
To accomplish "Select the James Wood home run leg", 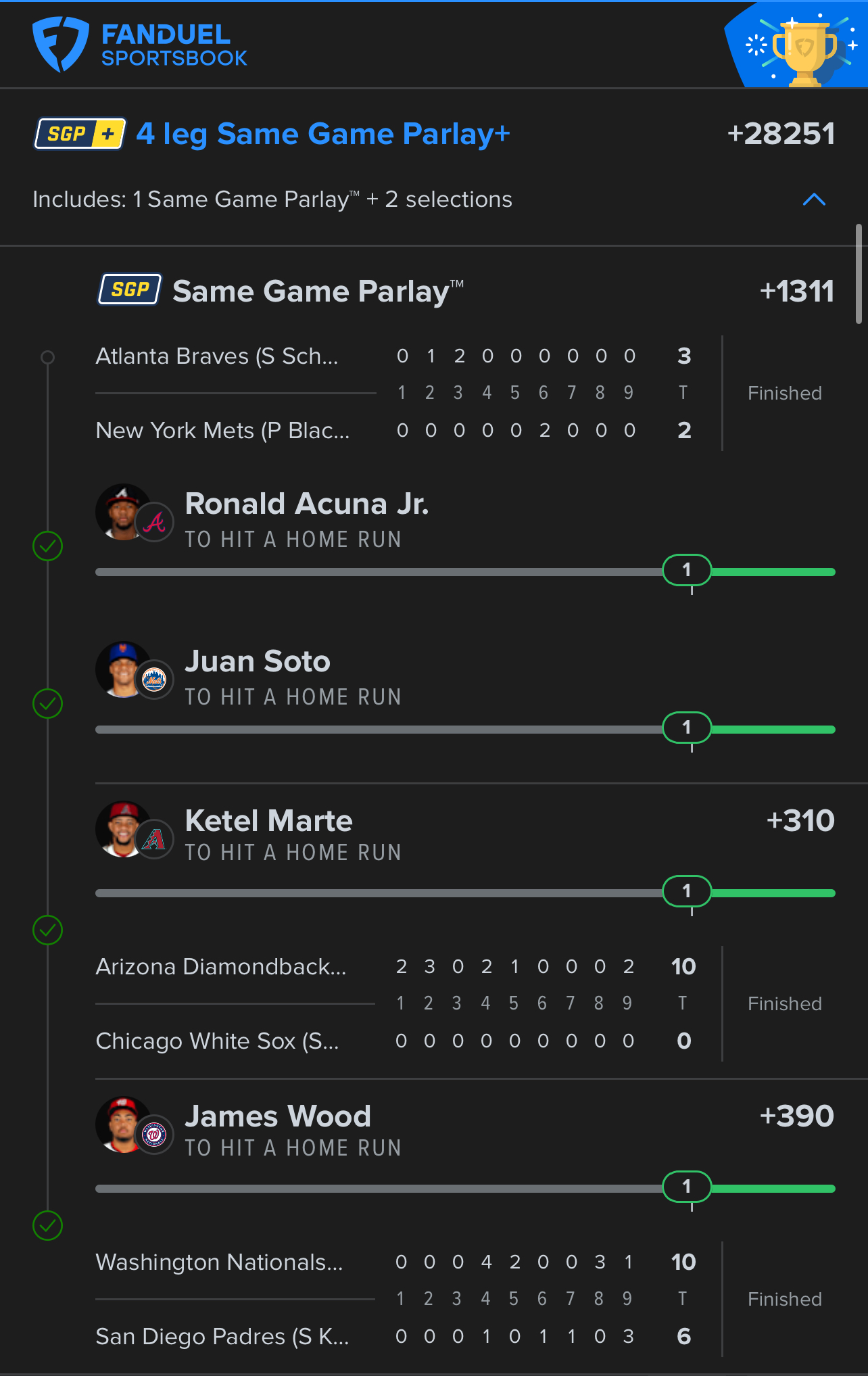I will pos(278,1129).
